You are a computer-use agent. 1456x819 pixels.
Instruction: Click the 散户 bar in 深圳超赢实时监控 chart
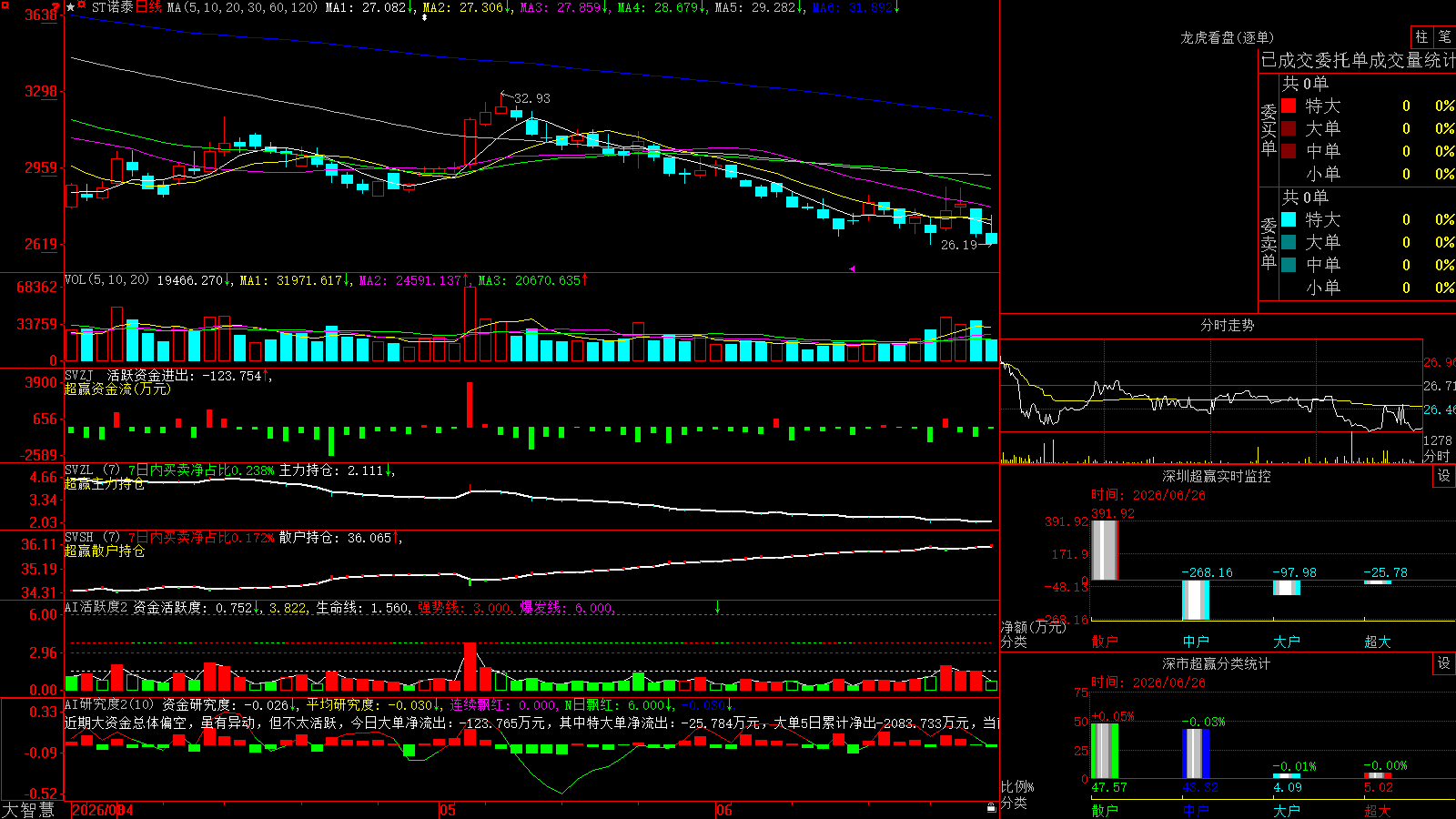(1104, 550)
